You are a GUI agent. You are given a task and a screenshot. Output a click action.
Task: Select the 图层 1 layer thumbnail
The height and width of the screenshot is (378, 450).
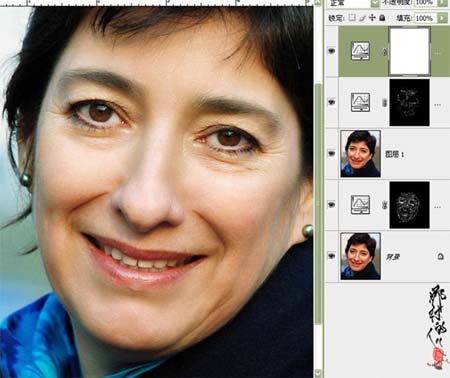pos(360,154)
